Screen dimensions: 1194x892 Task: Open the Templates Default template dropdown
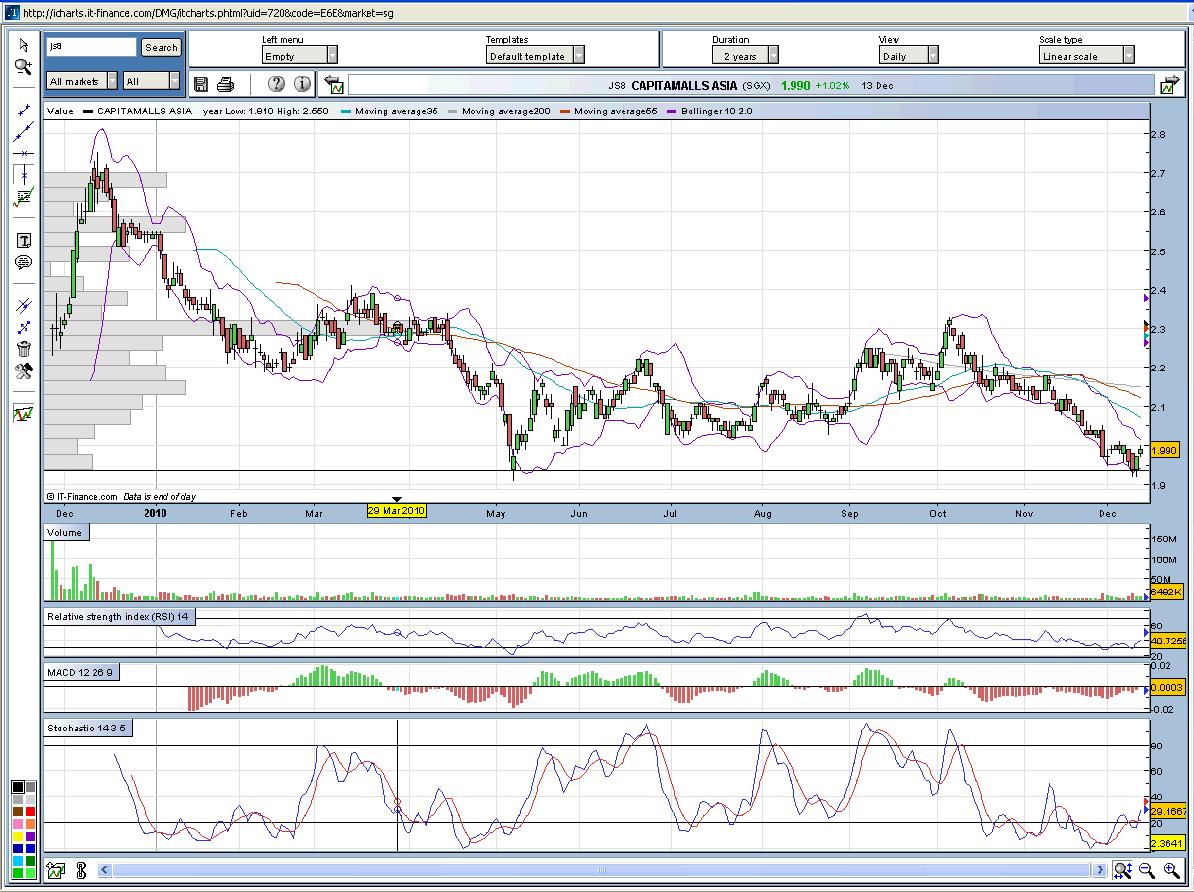535,56
